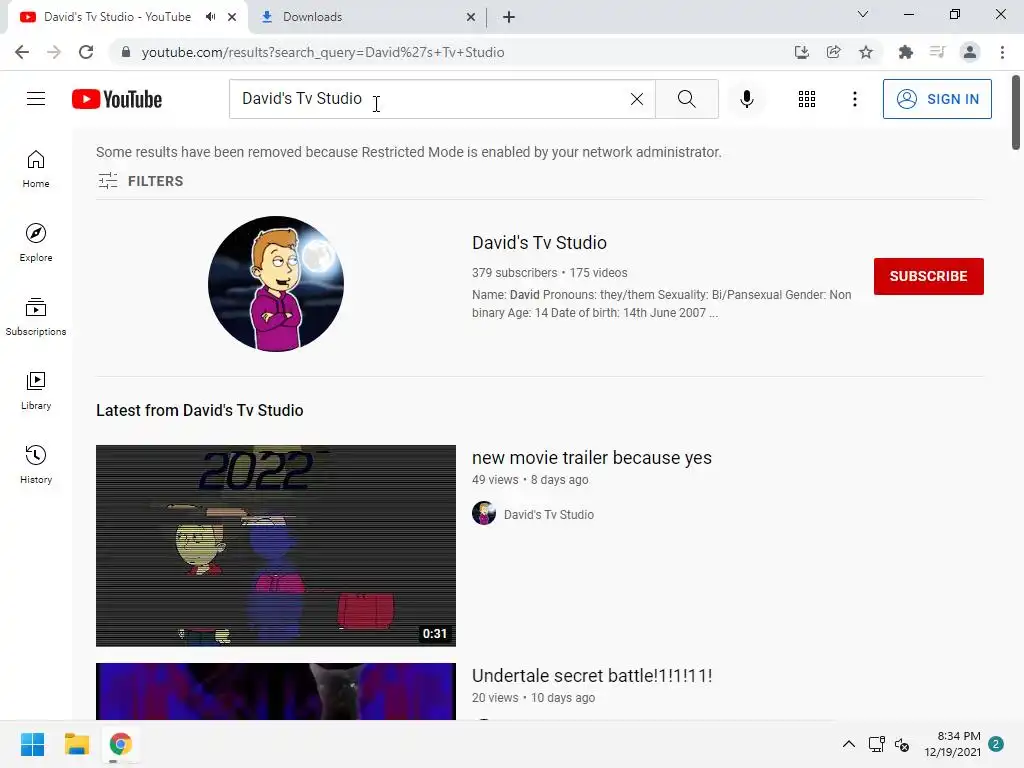Play the 2022 movie trailer thumbnail
The height and width of the screenshot is (768, 1024).
point(276,546)
